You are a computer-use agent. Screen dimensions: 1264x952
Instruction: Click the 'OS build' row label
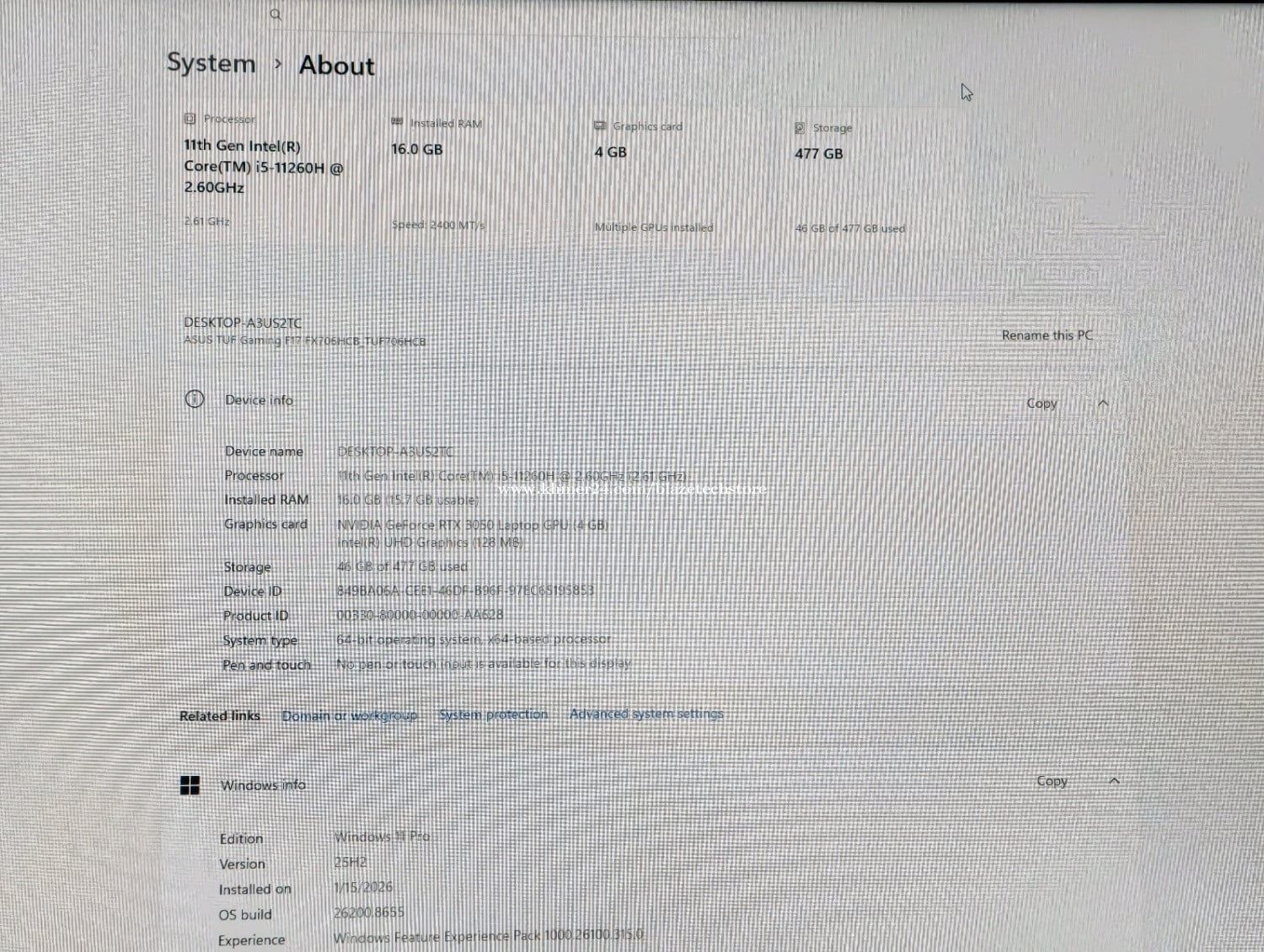(x=245, y=915)
